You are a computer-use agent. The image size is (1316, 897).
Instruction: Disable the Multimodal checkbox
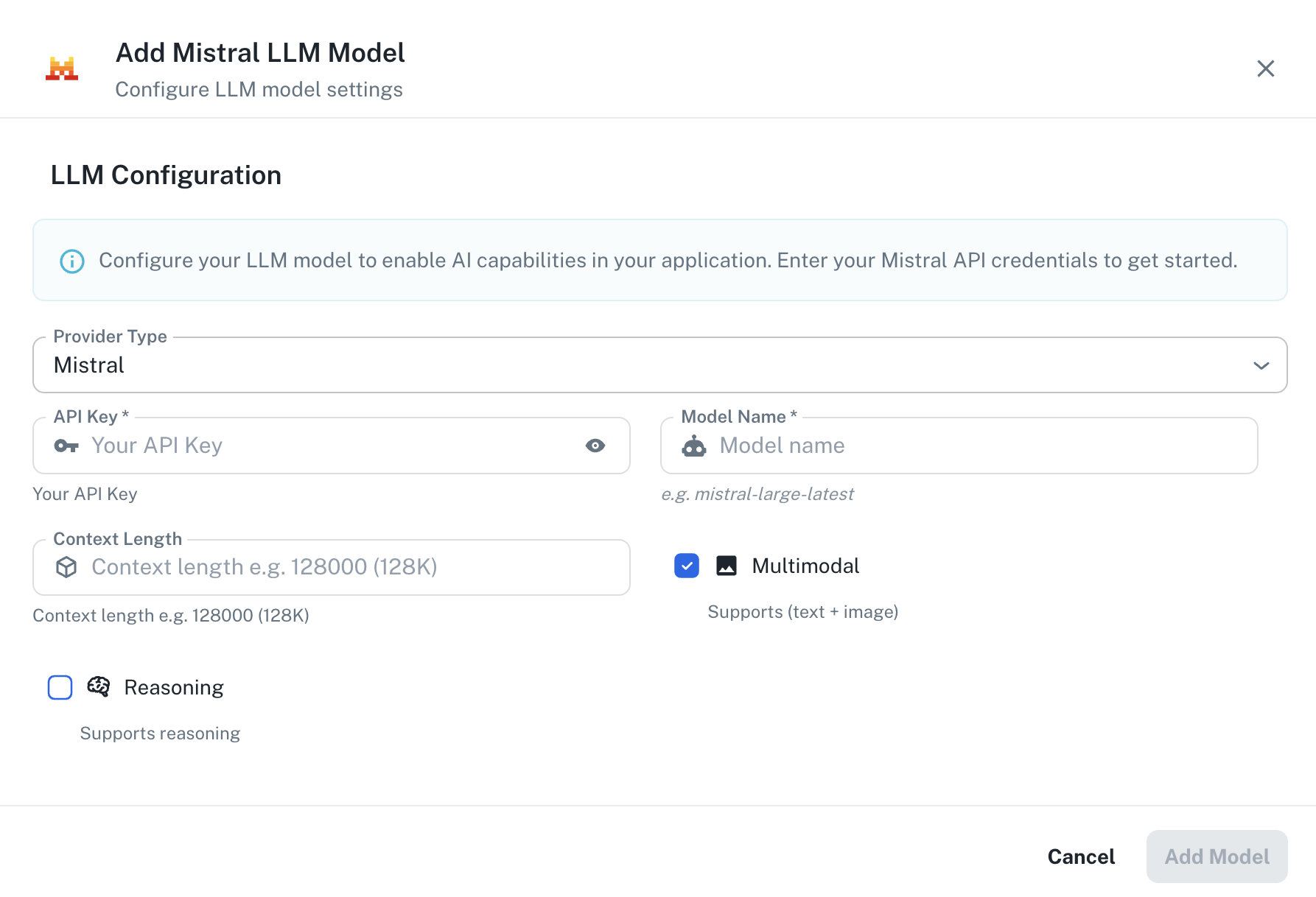(x=686, y=566)
